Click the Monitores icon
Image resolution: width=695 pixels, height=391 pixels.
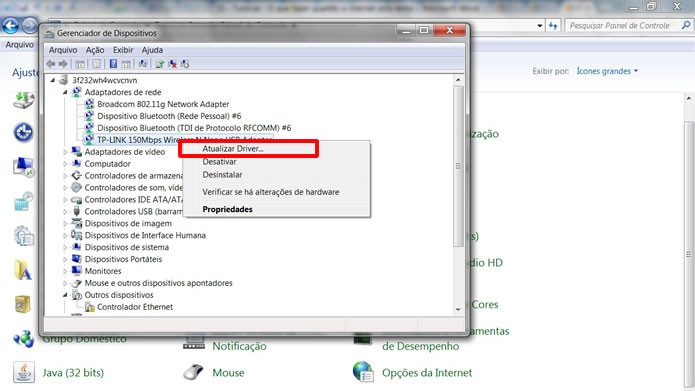[76, 270]
